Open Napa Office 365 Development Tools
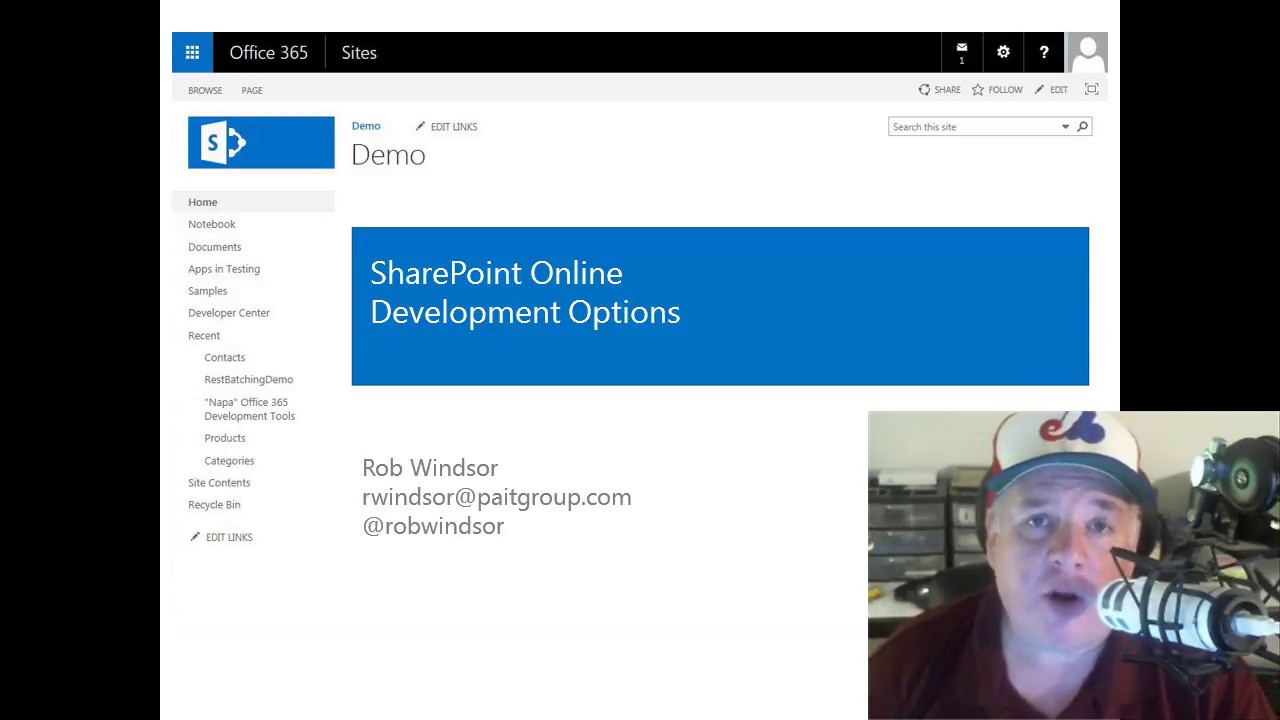 [x=250, y=409]
